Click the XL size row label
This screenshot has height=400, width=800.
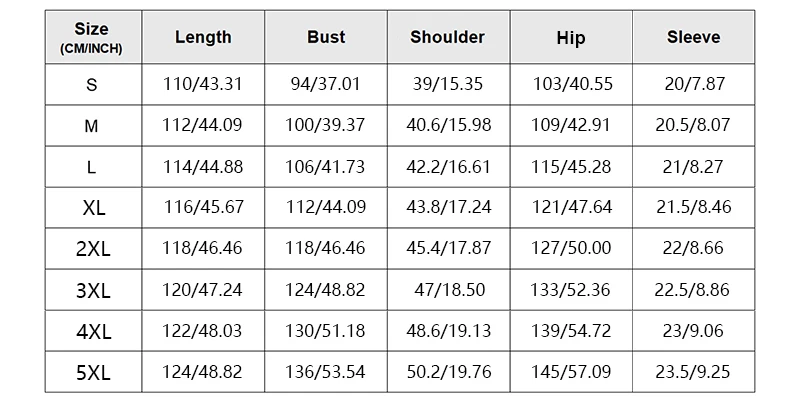tap(93, 208)
